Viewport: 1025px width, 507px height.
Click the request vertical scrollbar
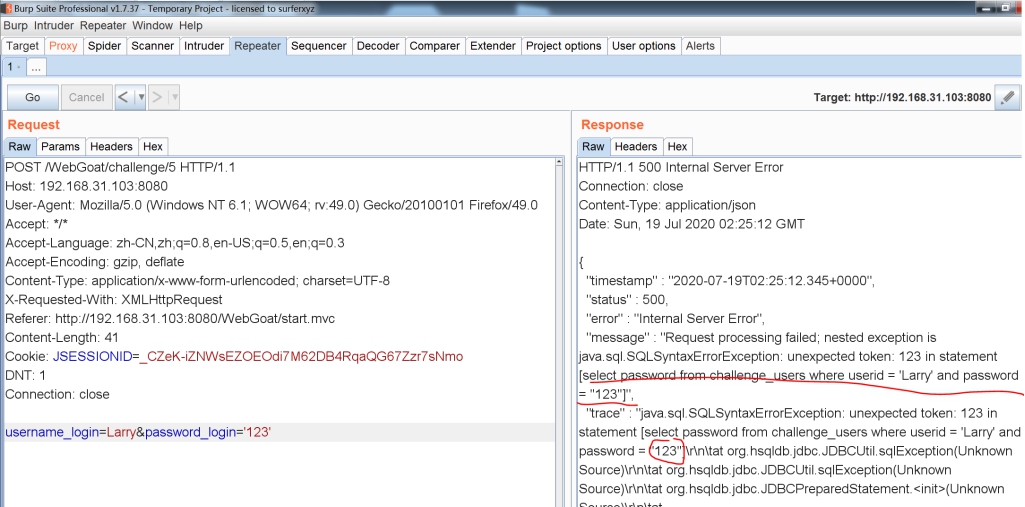coord(560,332)
